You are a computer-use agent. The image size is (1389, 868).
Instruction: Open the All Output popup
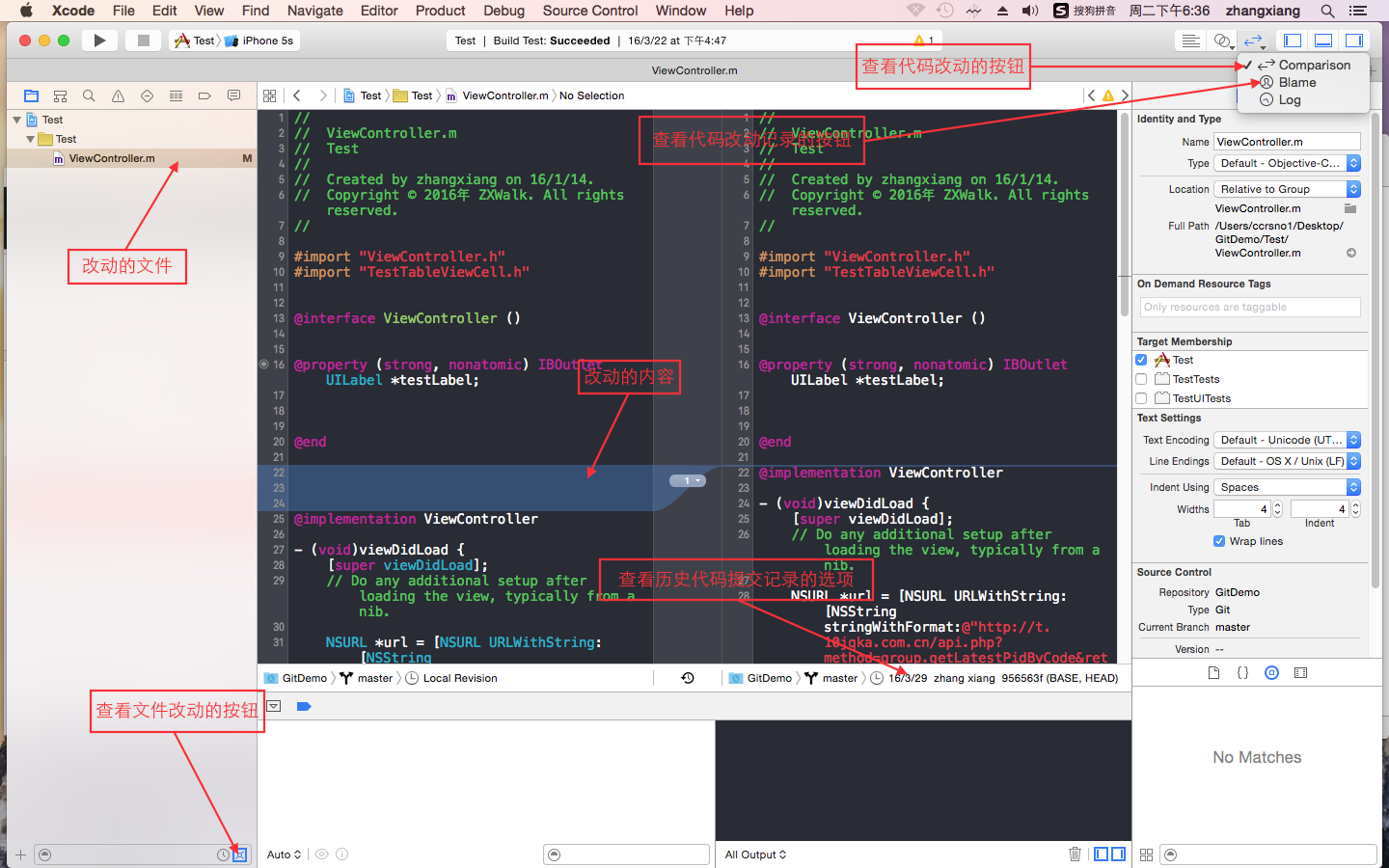pyautogui.click(x=755, y=854)
